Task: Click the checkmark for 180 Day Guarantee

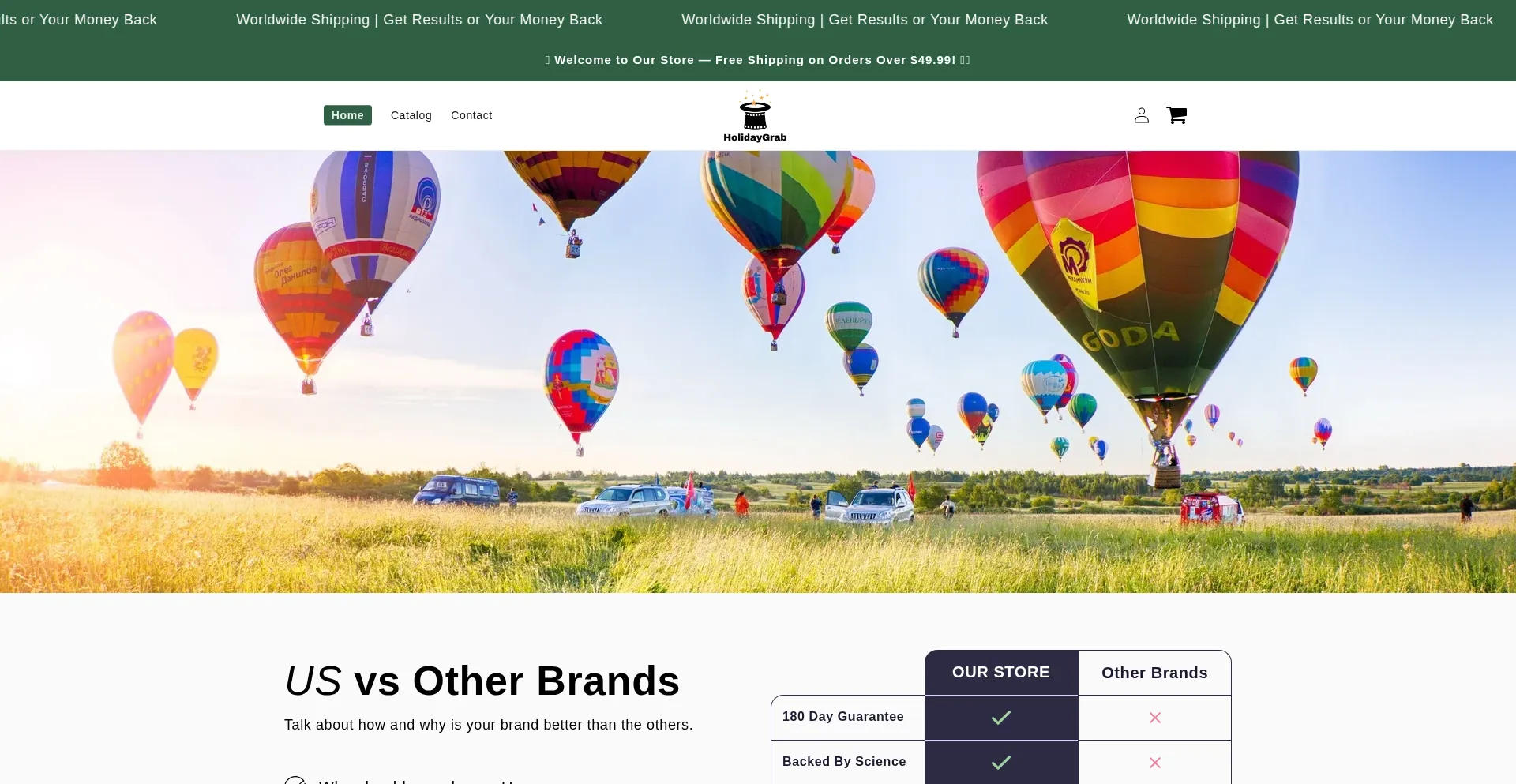Action: (1001, 718)
